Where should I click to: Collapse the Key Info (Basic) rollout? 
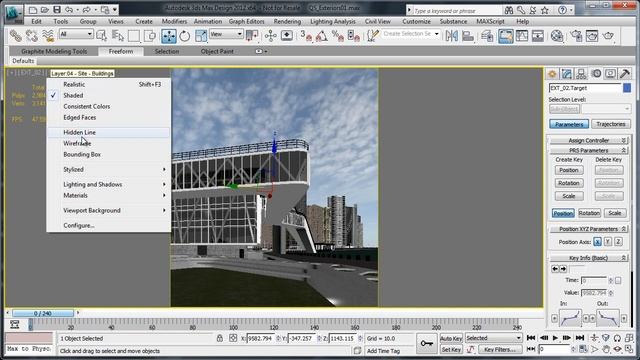589,258
